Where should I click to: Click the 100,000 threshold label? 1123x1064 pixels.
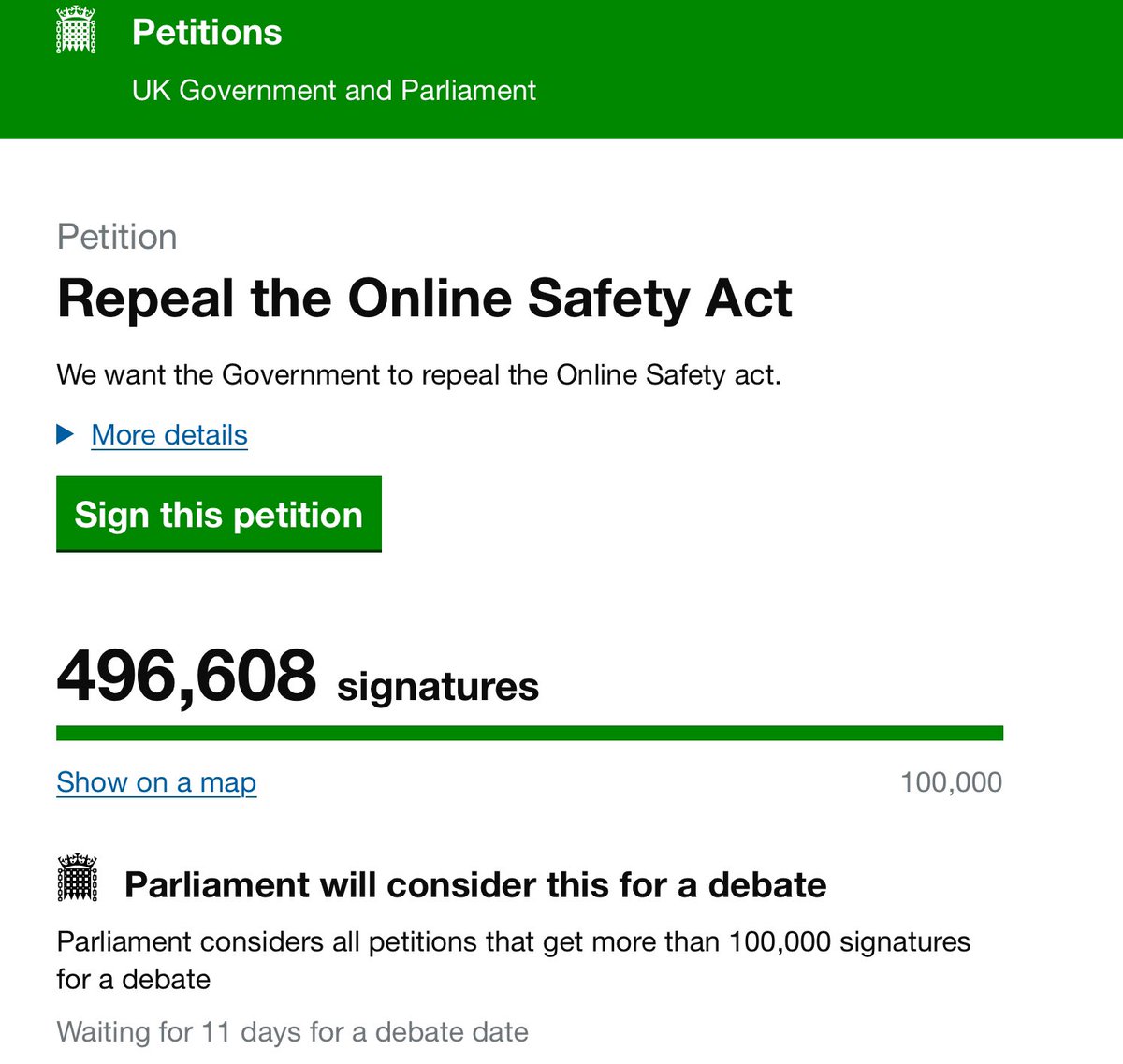(951, 782)
